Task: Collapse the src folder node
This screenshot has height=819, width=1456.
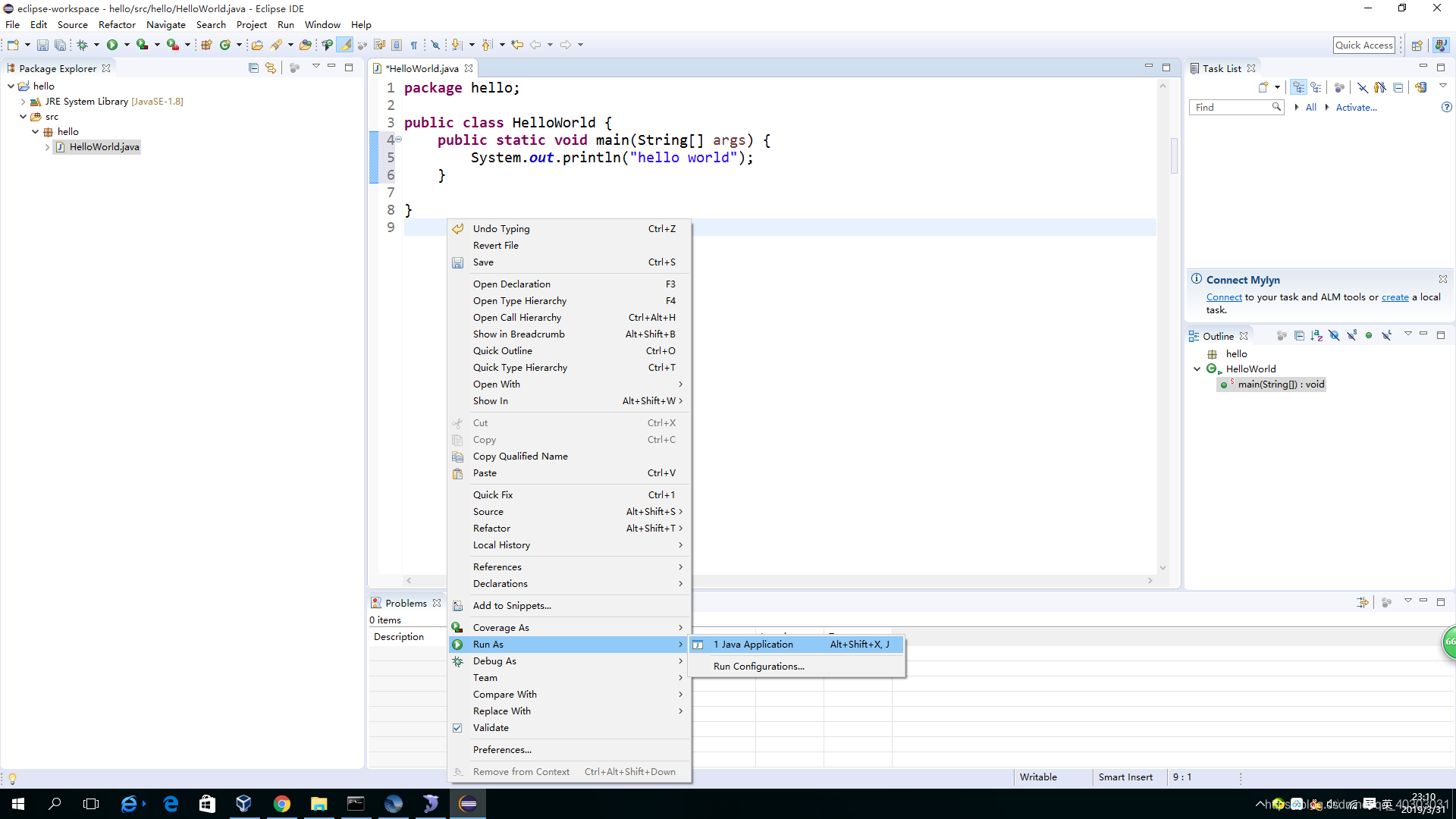Action: tap(23, 116)
